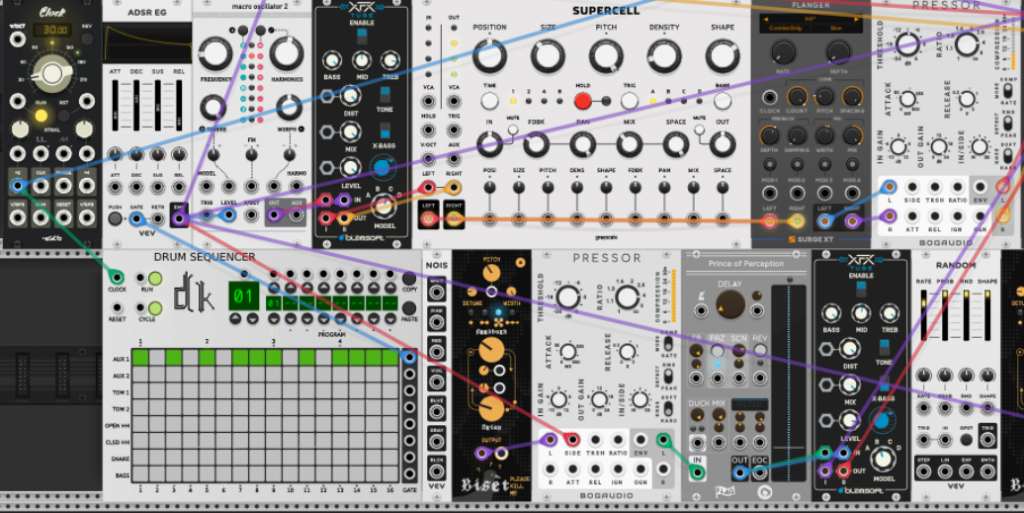This screenshot has height=513, width=1024.
Task: Toggle the FRZ button on Prince of Perception
Action: click(718, 350)
